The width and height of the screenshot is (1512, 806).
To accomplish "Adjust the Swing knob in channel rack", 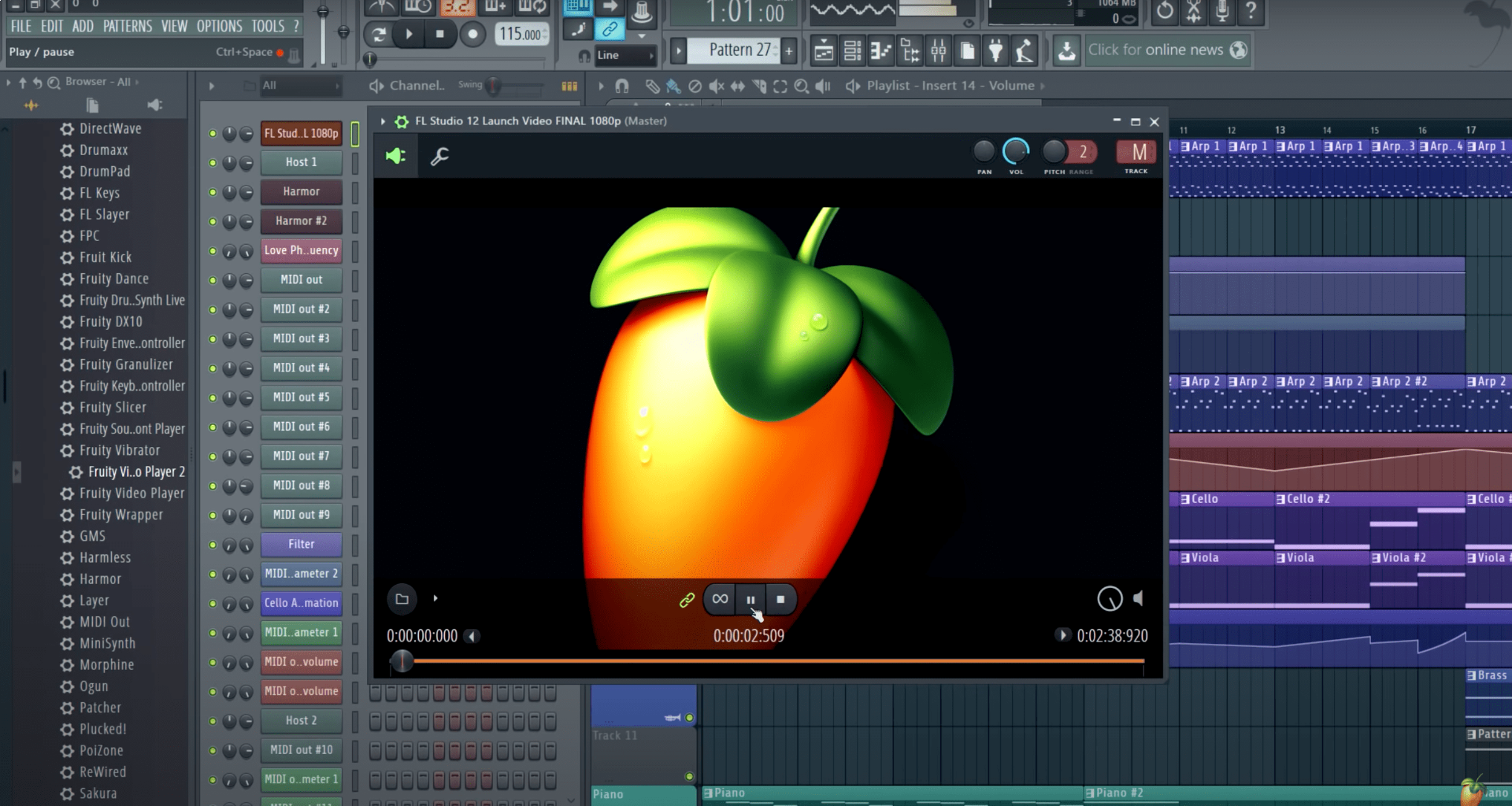I will point(494,86).
